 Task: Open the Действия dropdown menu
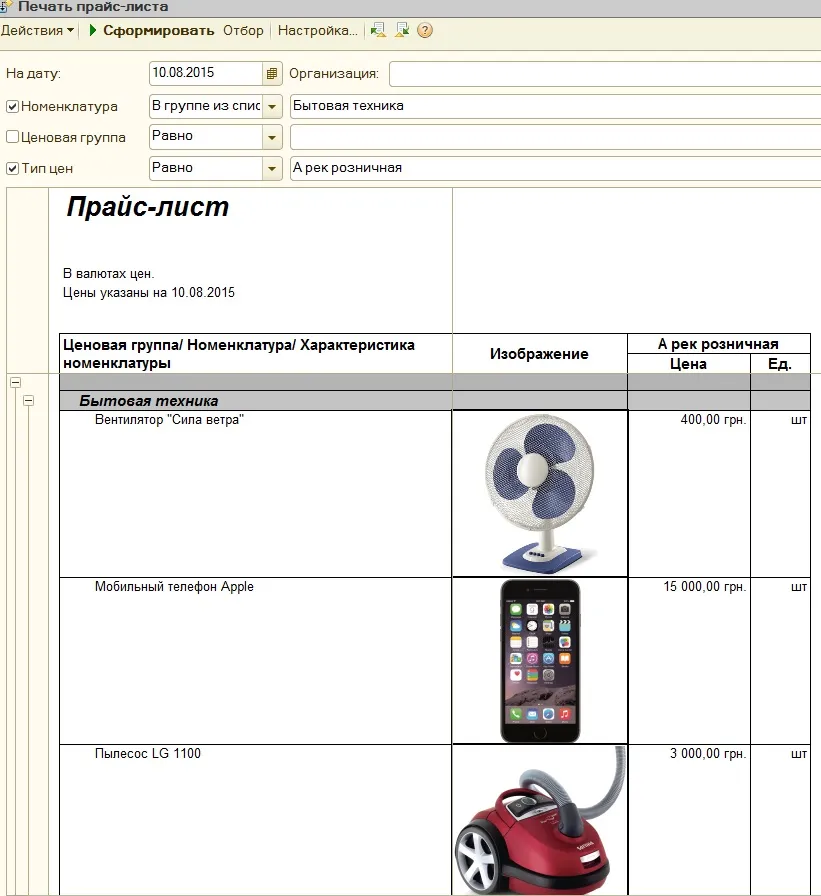pyautogui.click(x=37, y=30)
